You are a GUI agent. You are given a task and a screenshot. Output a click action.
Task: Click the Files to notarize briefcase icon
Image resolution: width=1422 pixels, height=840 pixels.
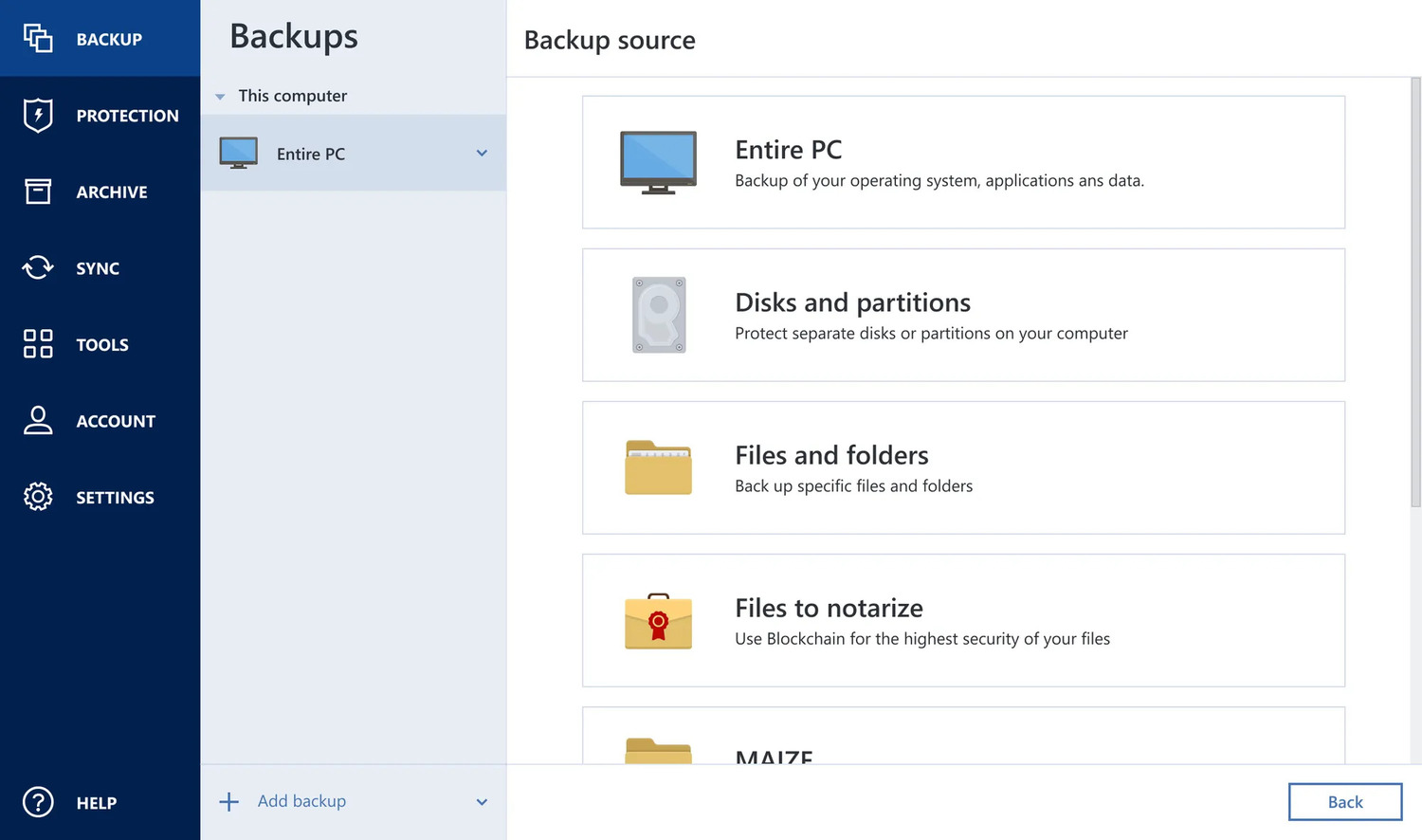coord(658,621)
